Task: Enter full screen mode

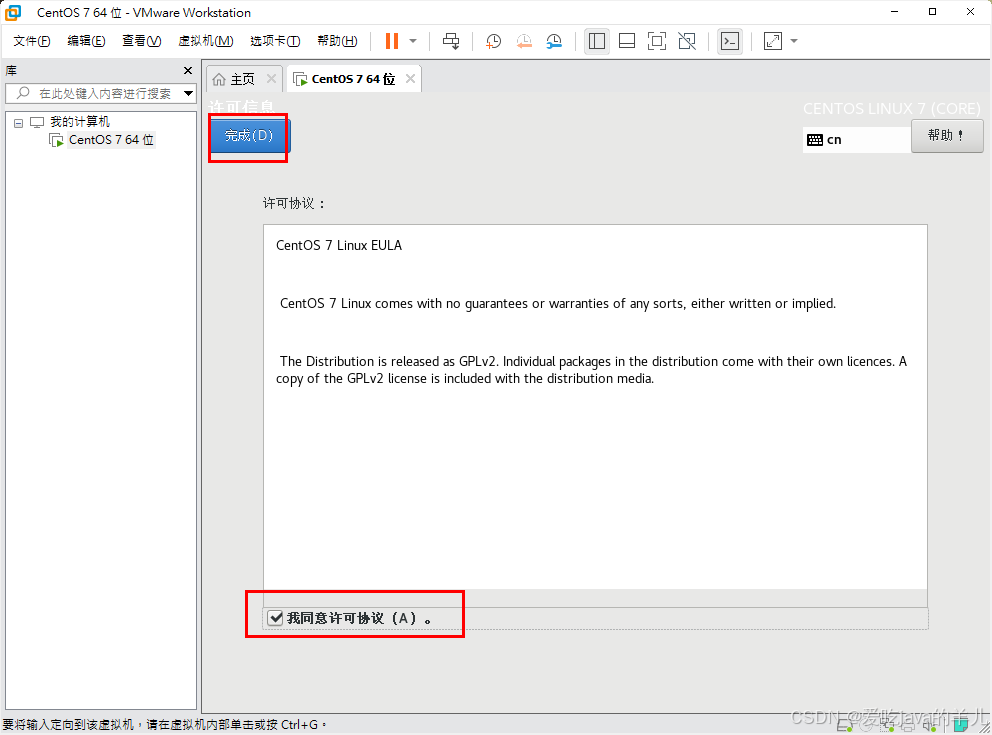Action: click(657, 41)
